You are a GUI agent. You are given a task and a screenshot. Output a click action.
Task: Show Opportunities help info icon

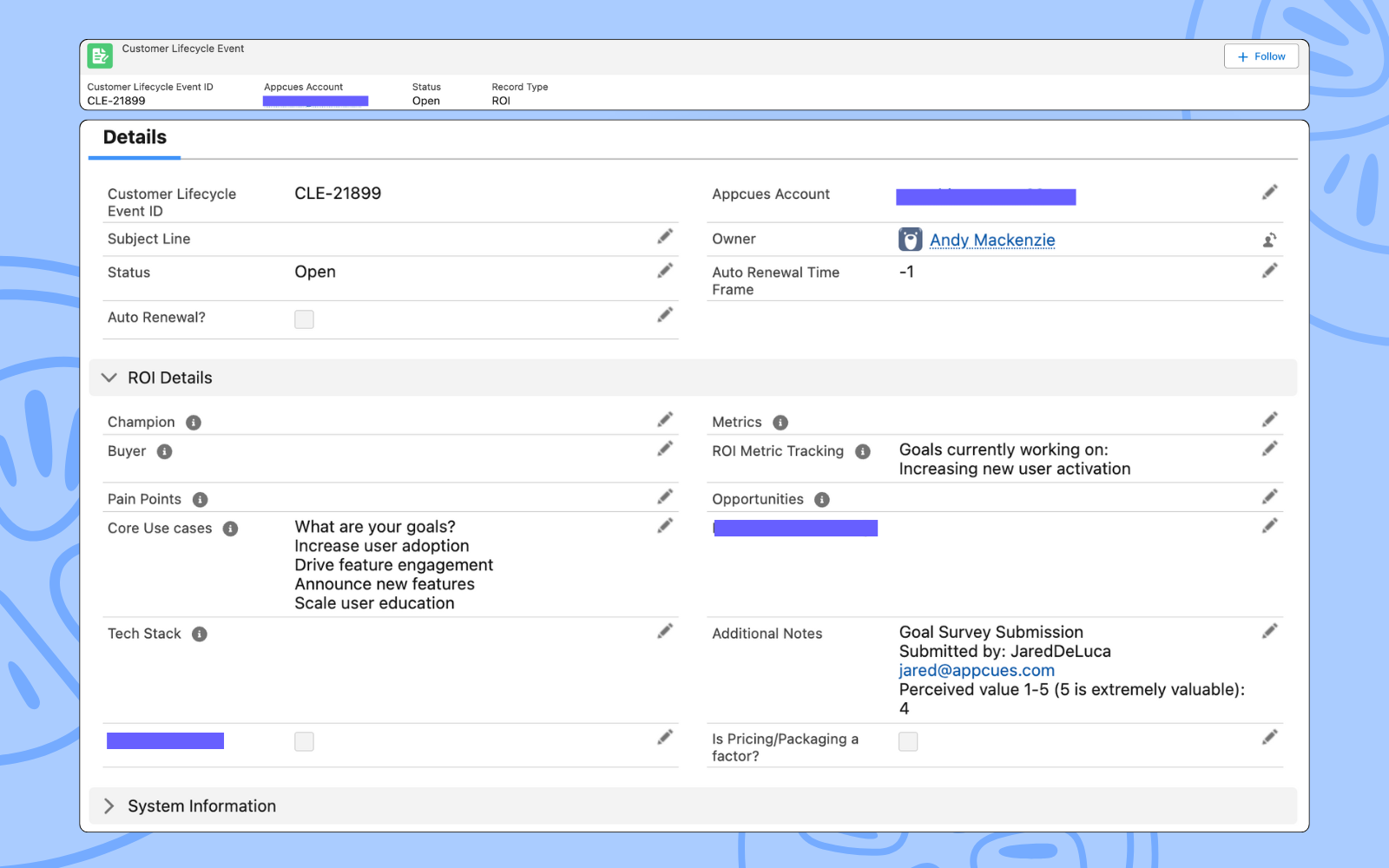tap(822, 500)
